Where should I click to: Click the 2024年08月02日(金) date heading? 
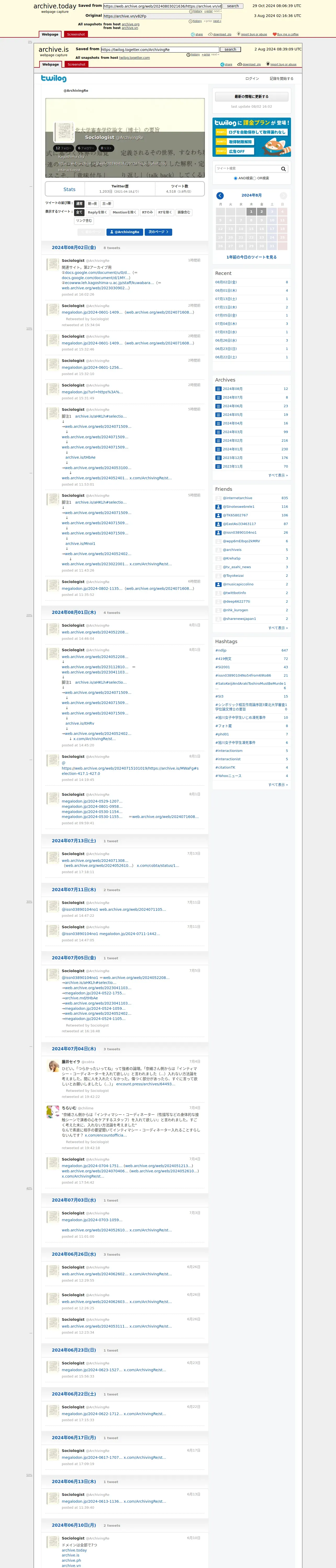(x=74, y=248)
